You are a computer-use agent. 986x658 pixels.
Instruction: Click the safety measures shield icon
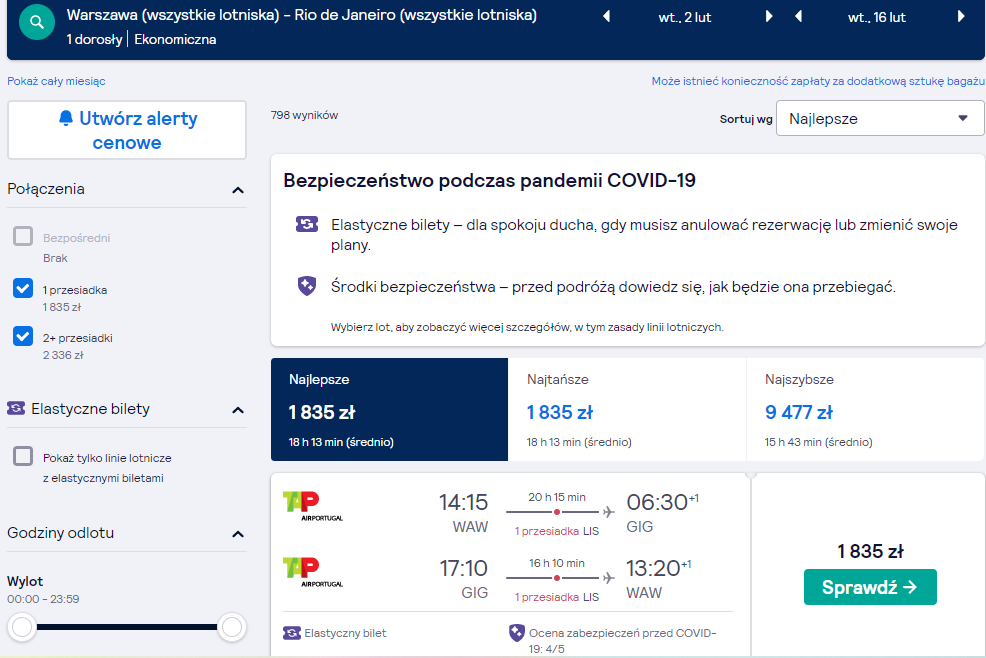tap(307, 286)
